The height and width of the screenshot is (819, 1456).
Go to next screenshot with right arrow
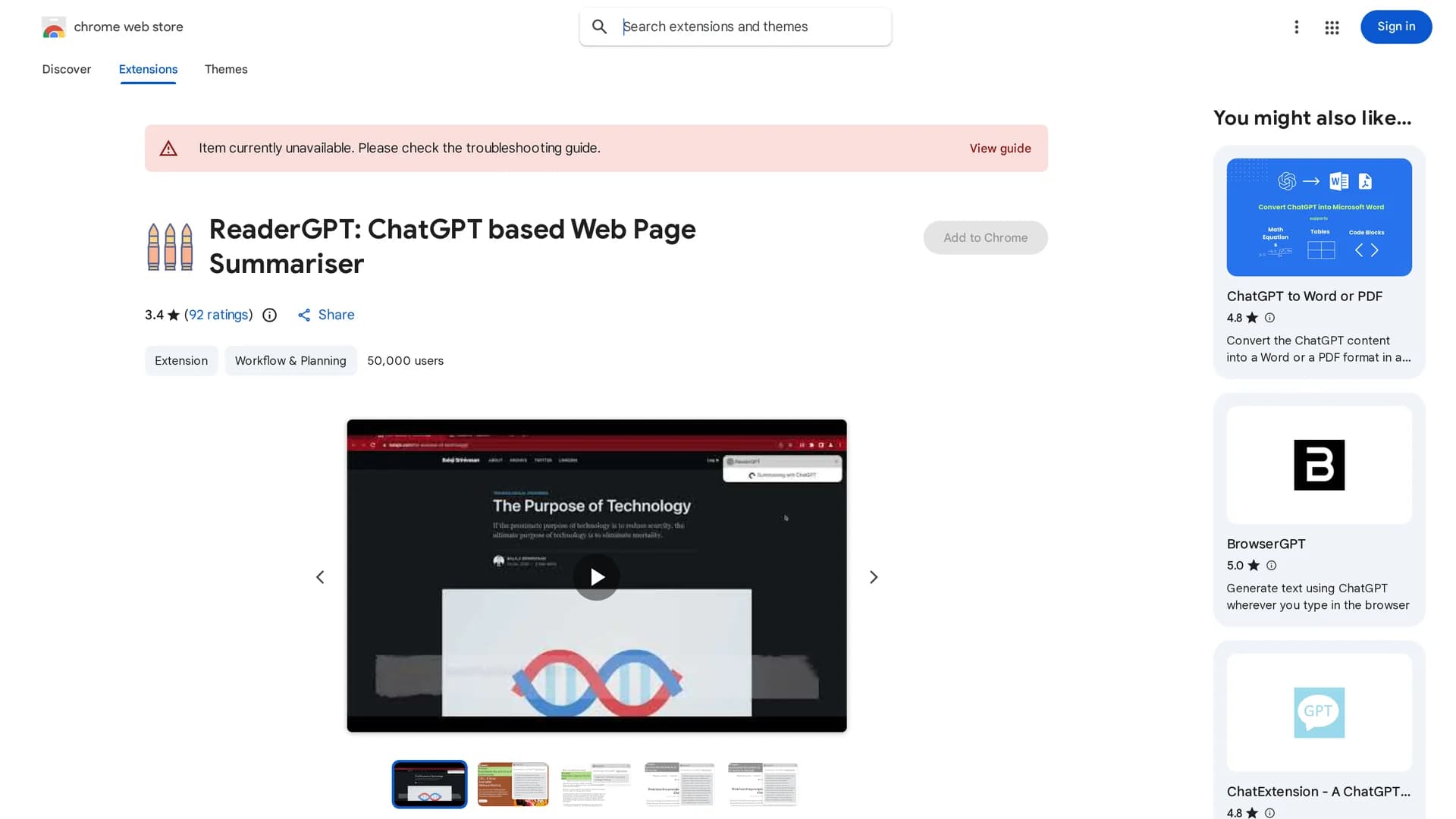coord(873,577)
